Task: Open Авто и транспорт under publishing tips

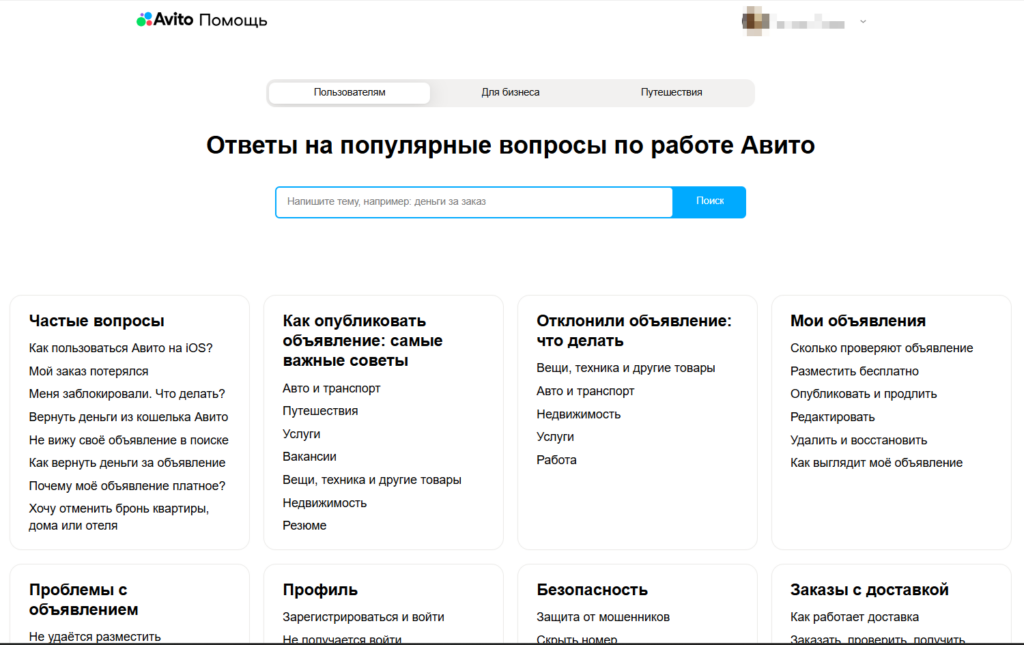Action: pos(331,388)
